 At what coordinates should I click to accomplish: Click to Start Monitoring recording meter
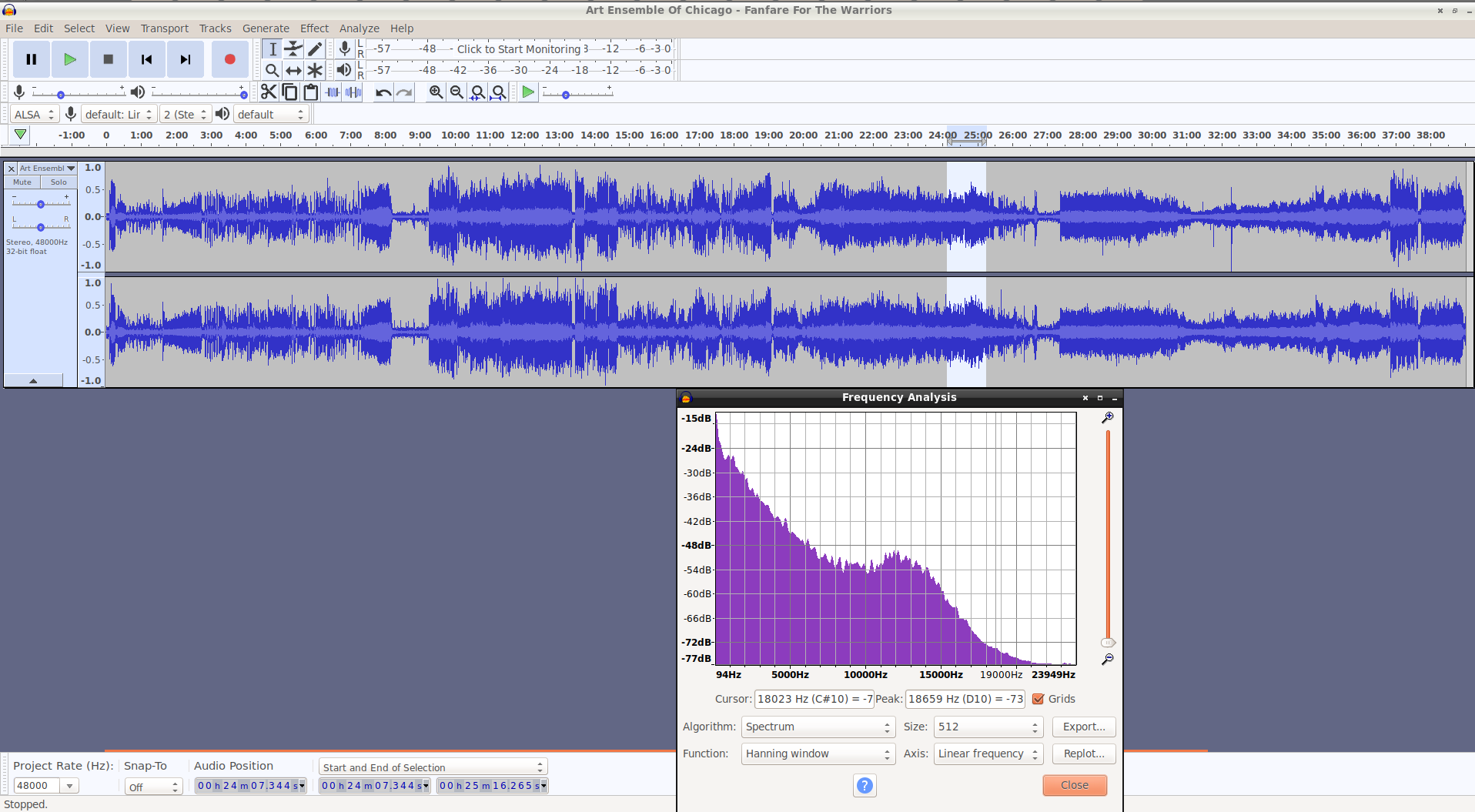point(519,48)
